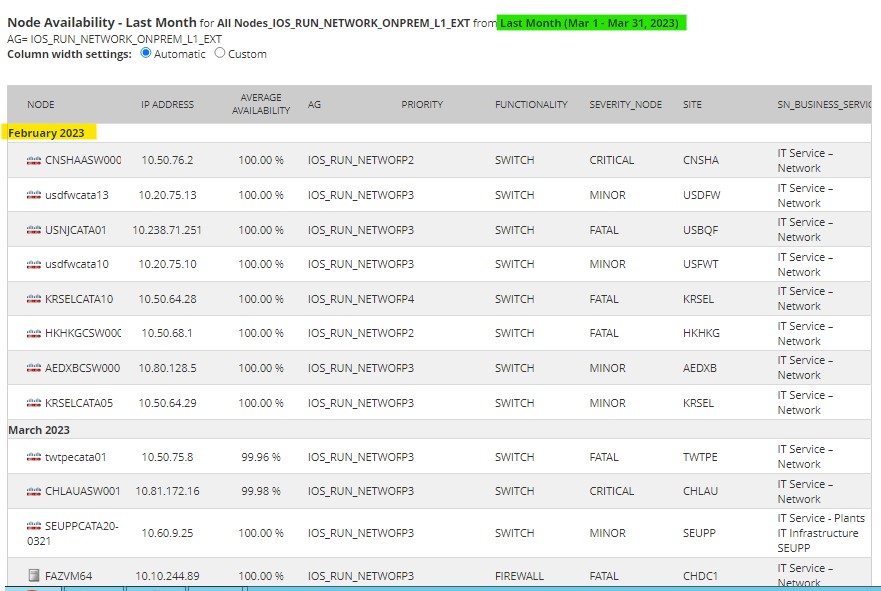The width and height of the screenshot is (881, 591).
Task: Open node usdfwcata13 link
Action: point(77,195)
